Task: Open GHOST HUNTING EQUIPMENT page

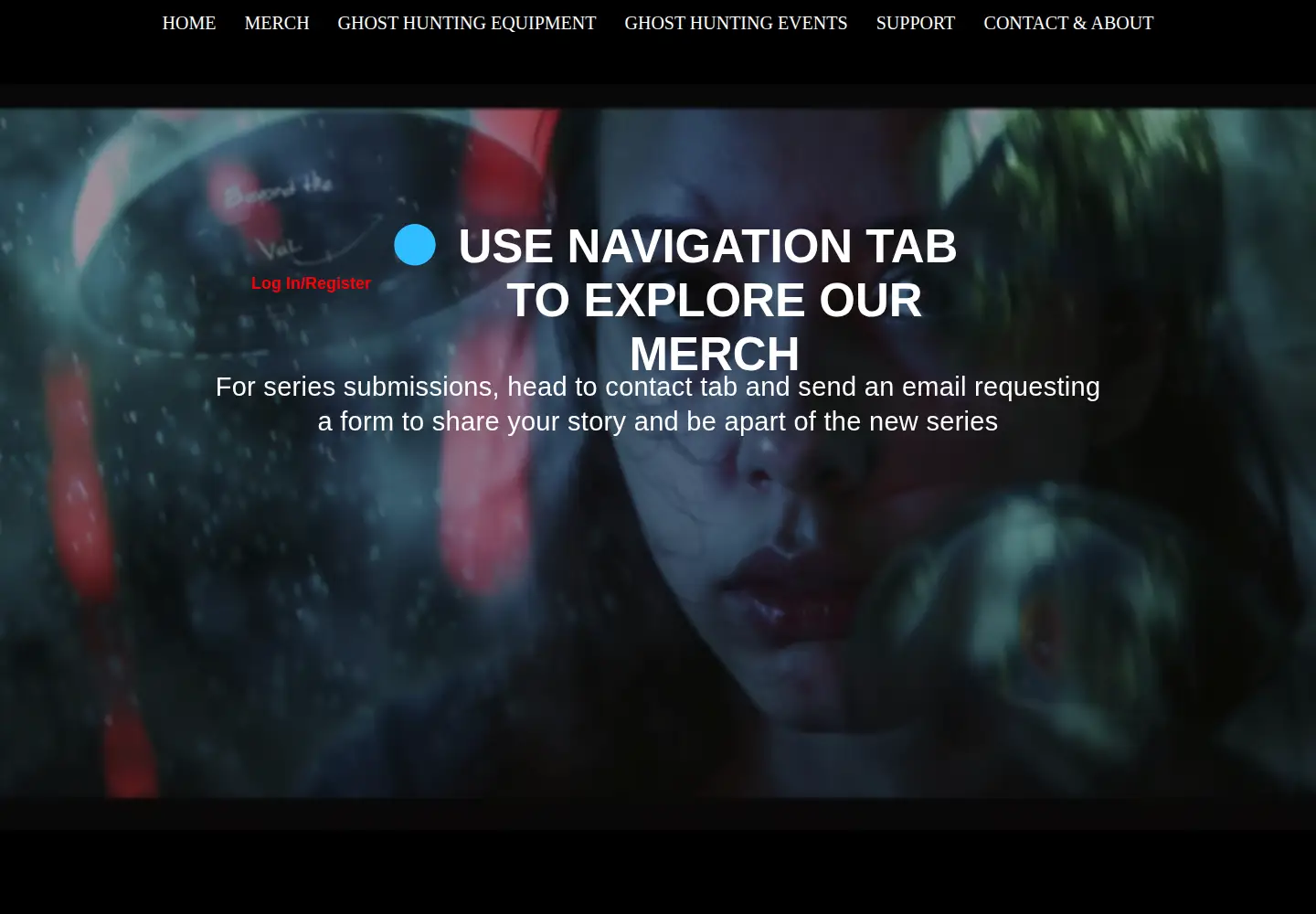Action: point(467,23)
